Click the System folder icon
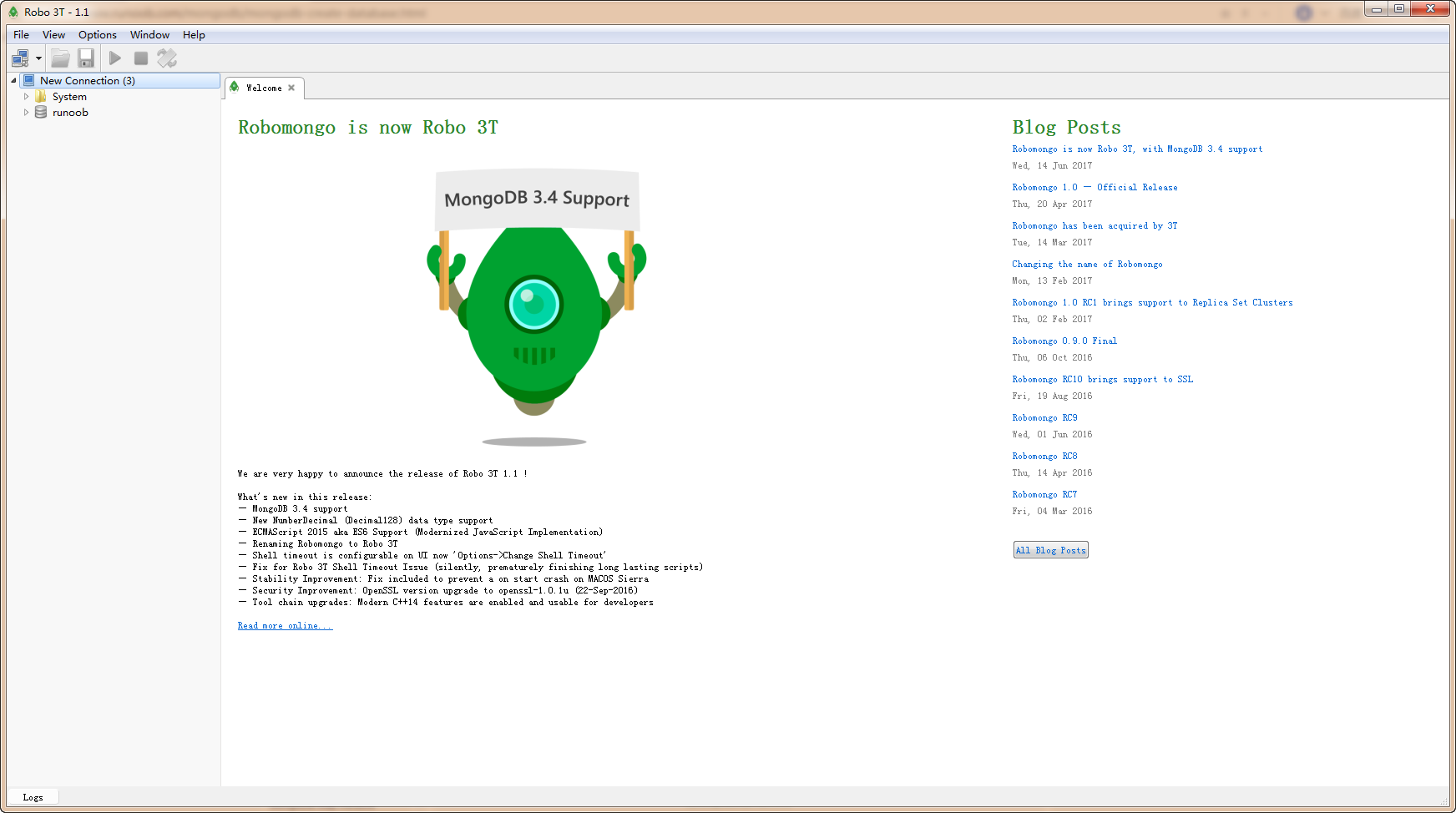1456x813 pixels. point(40,97)
